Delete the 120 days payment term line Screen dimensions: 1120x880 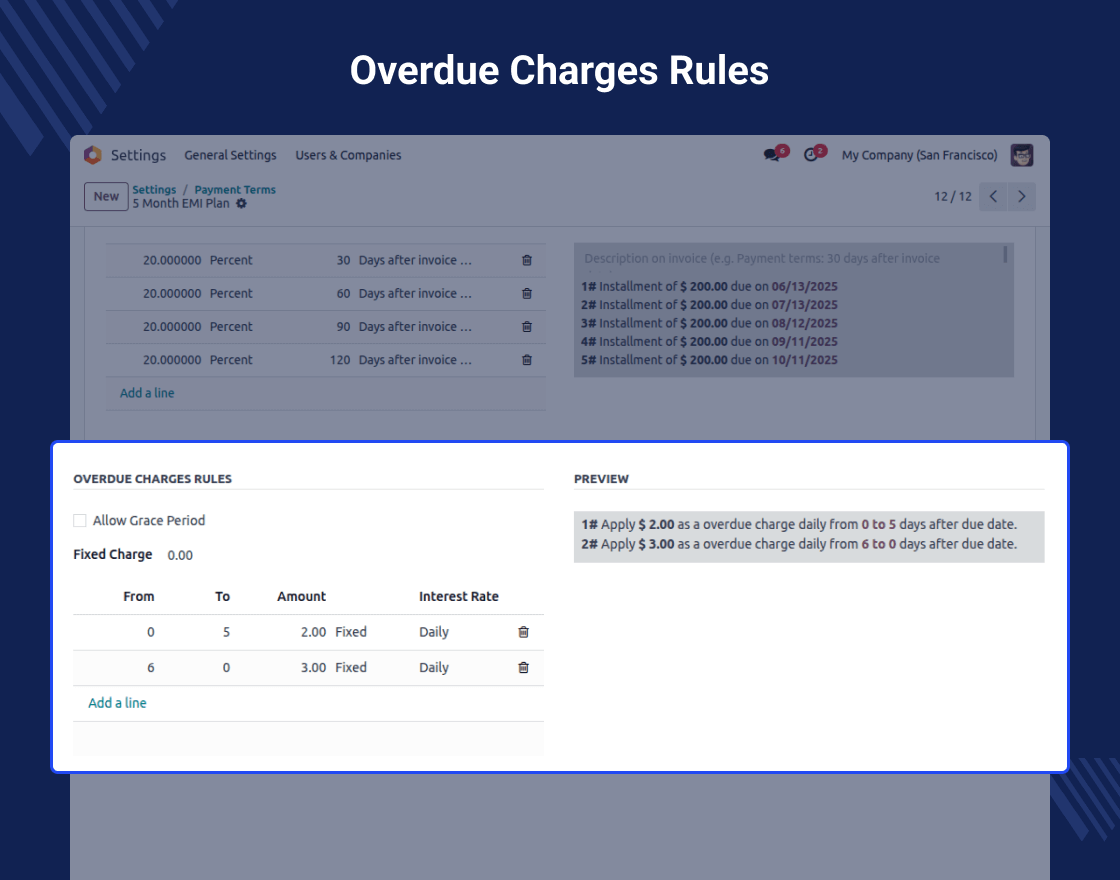[527, 360]
